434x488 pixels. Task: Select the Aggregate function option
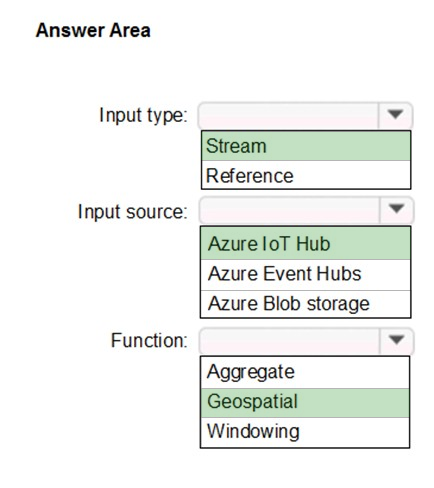(305, 372)
